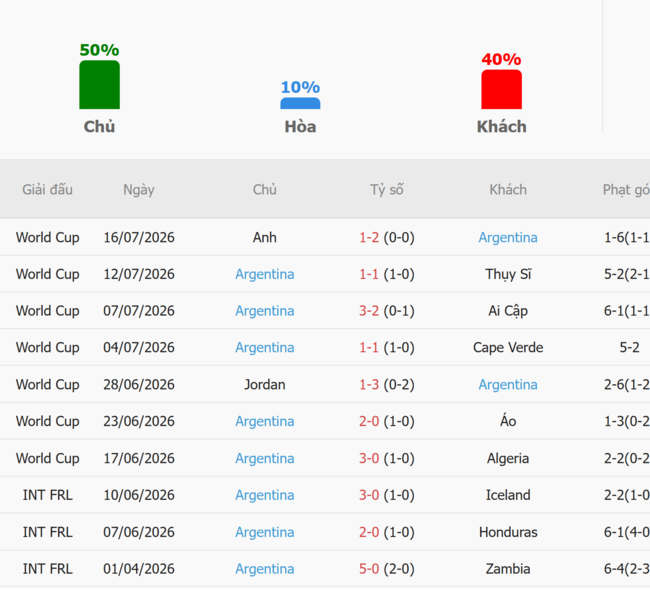
Task: Open the 5-0 result against Zambia
Action: (369, 569)
